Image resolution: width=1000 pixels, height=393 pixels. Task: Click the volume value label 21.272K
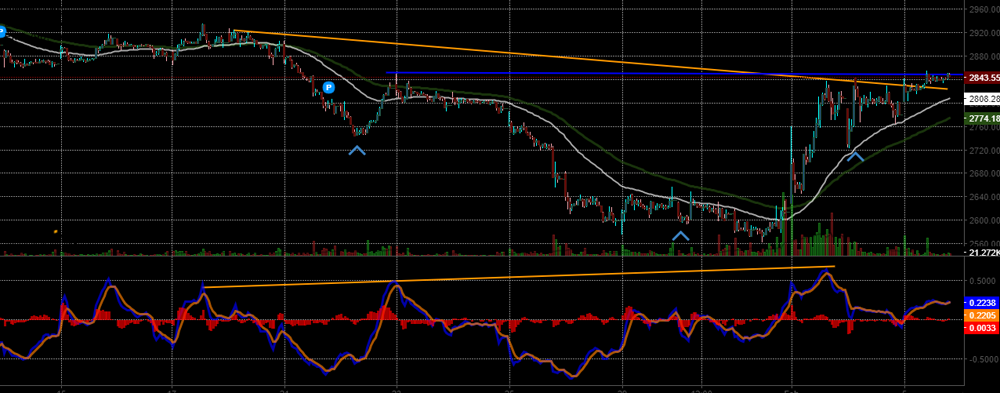983,253
